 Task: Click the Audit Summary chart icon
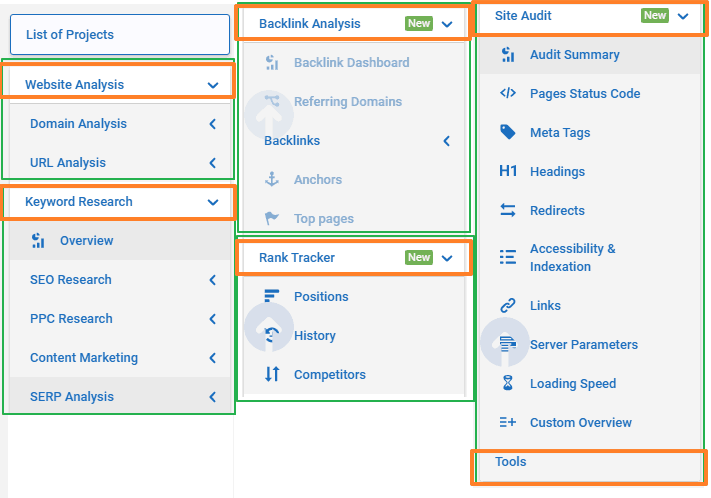coord(508,55)
